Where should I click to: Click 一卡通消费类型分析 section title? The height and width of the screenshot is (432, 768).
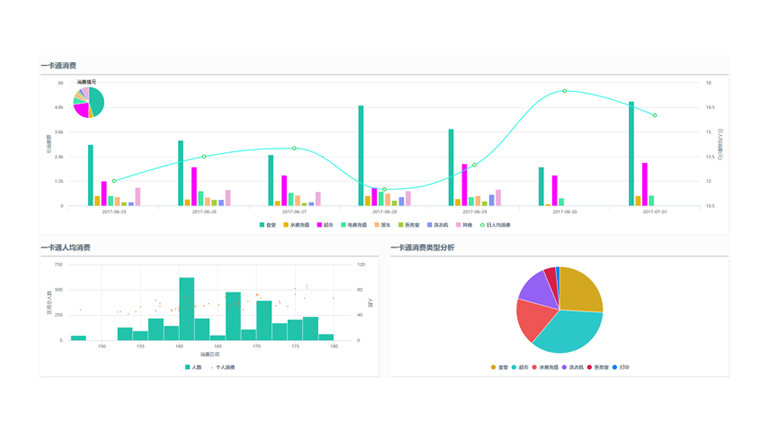tap(422, 246)
